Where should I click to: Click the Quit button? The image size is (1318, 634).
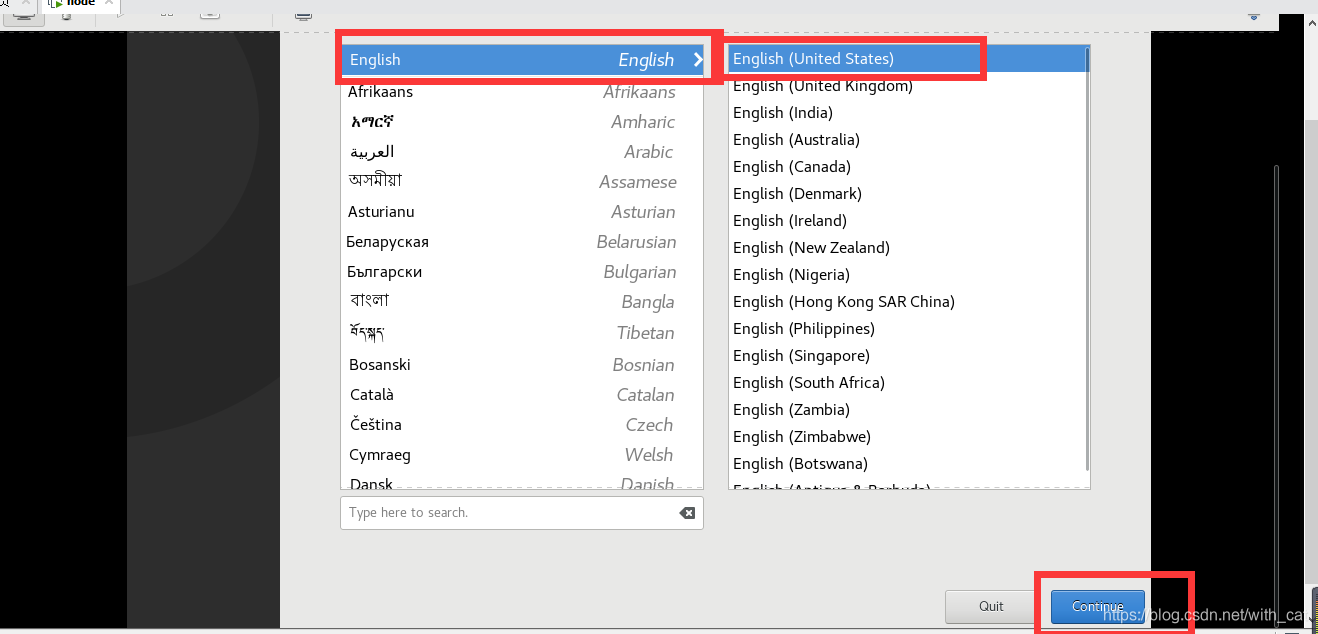[x=991, y=606]
